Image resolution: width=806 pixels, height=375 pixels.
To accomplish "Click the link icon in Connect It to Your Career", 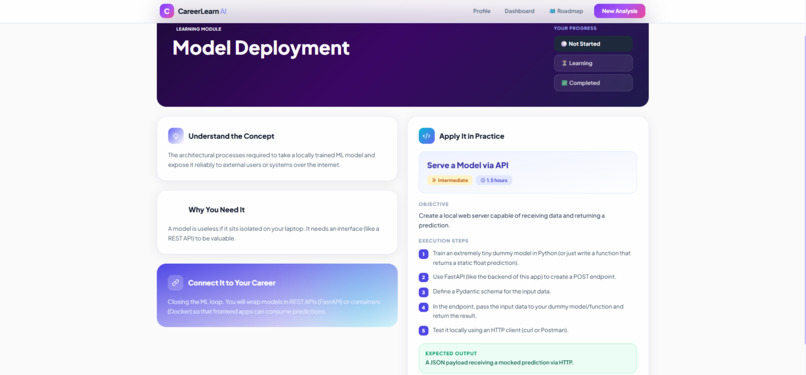I will 175,283.
